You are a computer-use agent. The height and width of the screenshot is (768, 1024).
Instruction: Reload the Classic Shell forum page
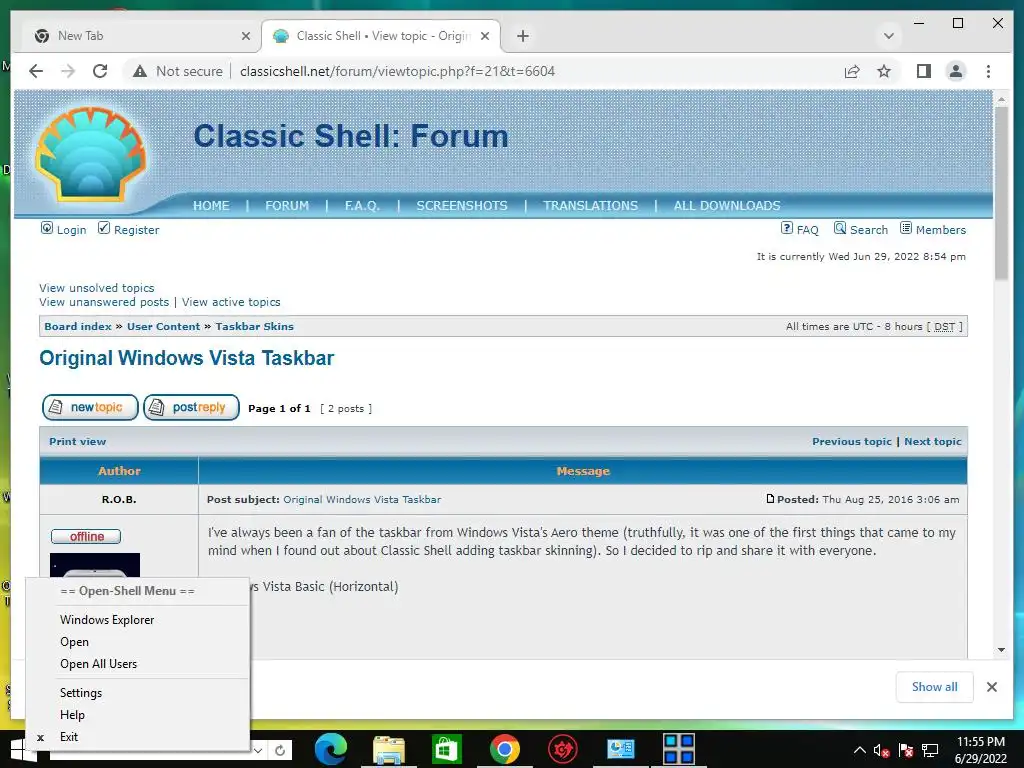point(100,71)
